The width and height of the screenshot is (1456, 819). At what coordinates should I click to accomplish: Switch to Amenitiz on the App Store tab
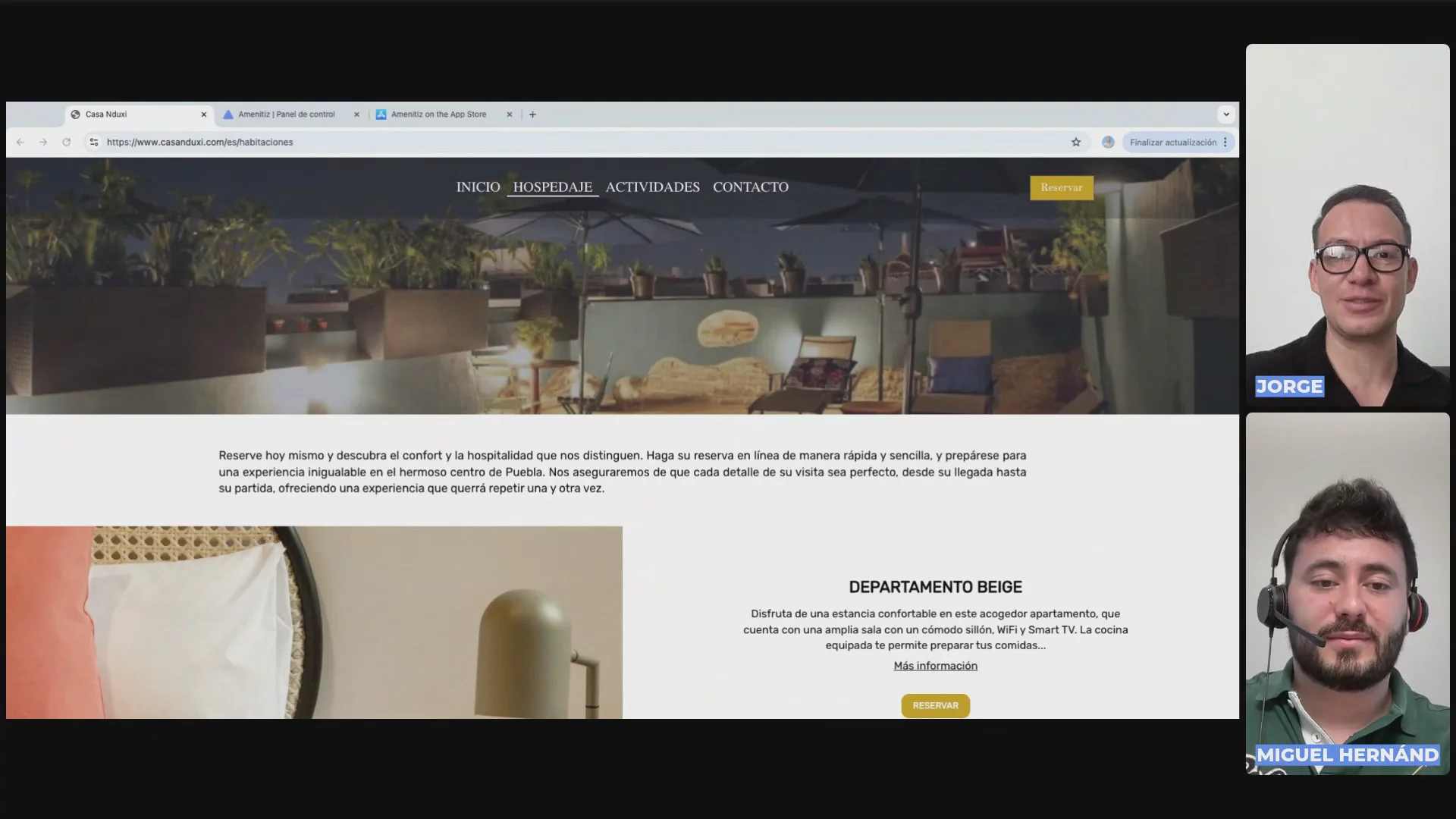tap(444, 115)
